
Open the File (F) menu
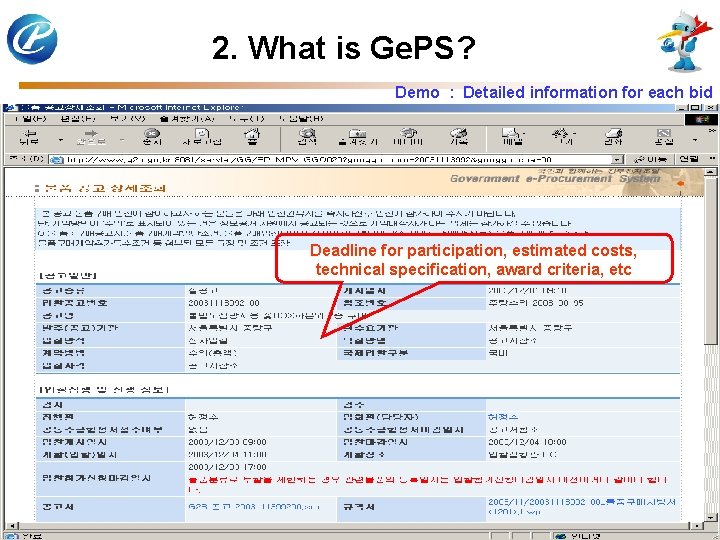point(30,119)
